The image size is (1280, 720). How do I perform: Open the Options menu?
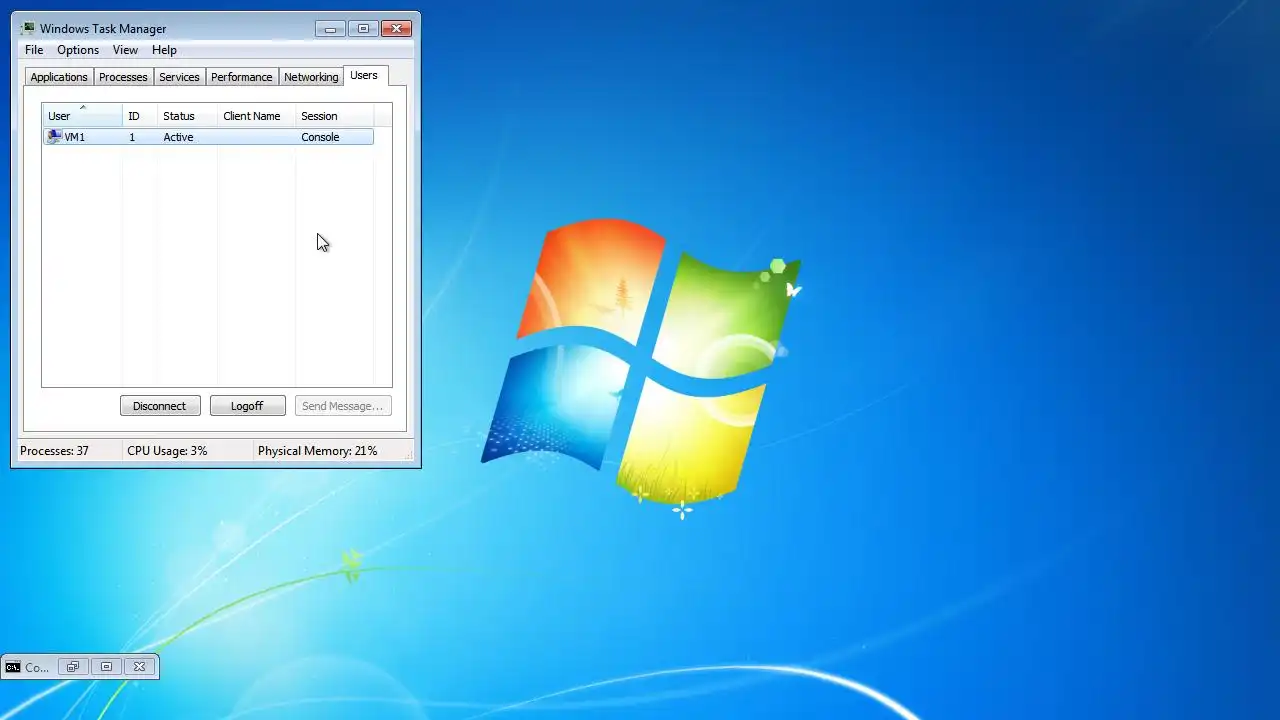tap(78, 50)
